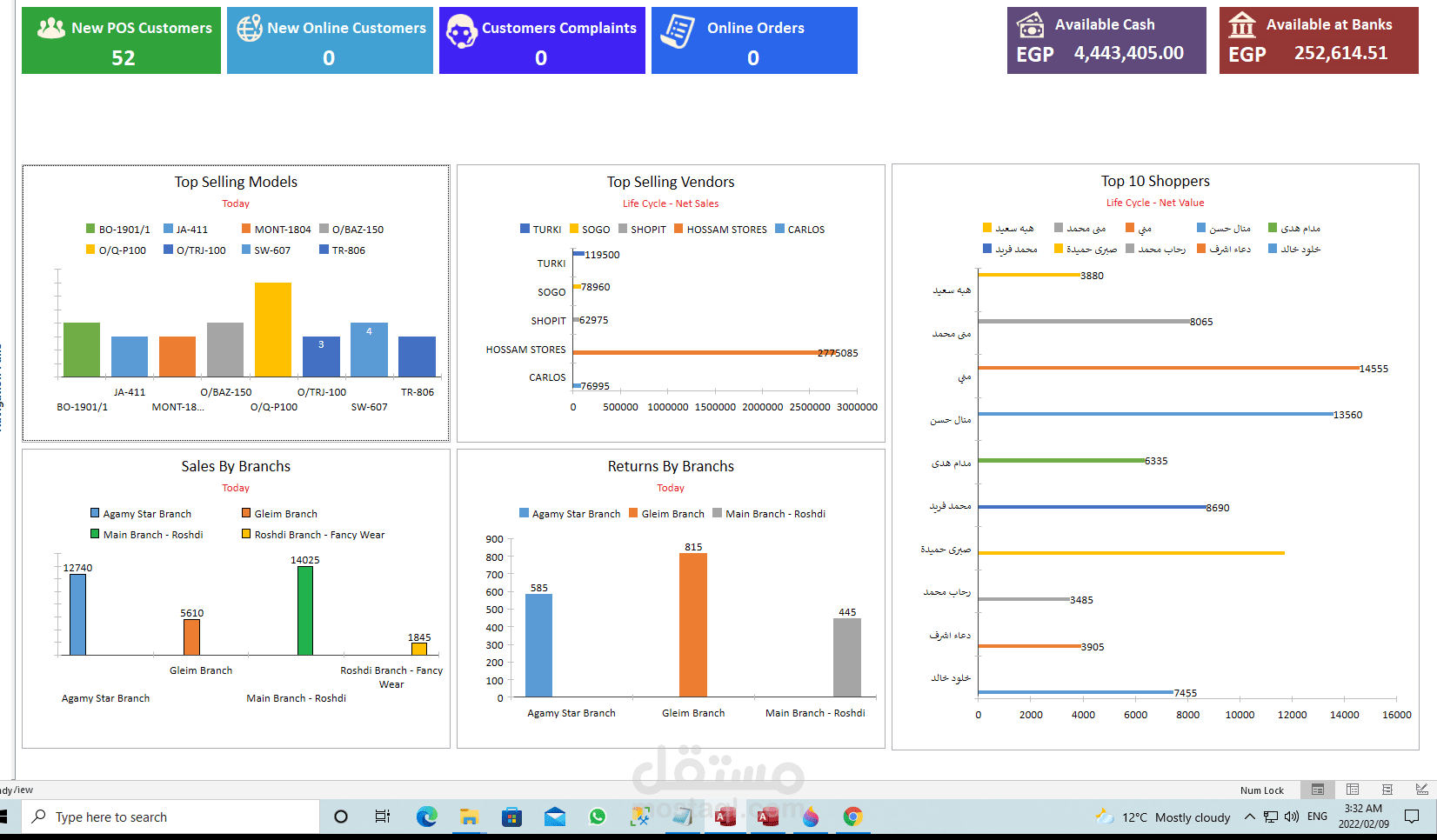The image size is (1437, 840).
Task: Switch to Layout View in status bar
Action: click(1387, 790)
